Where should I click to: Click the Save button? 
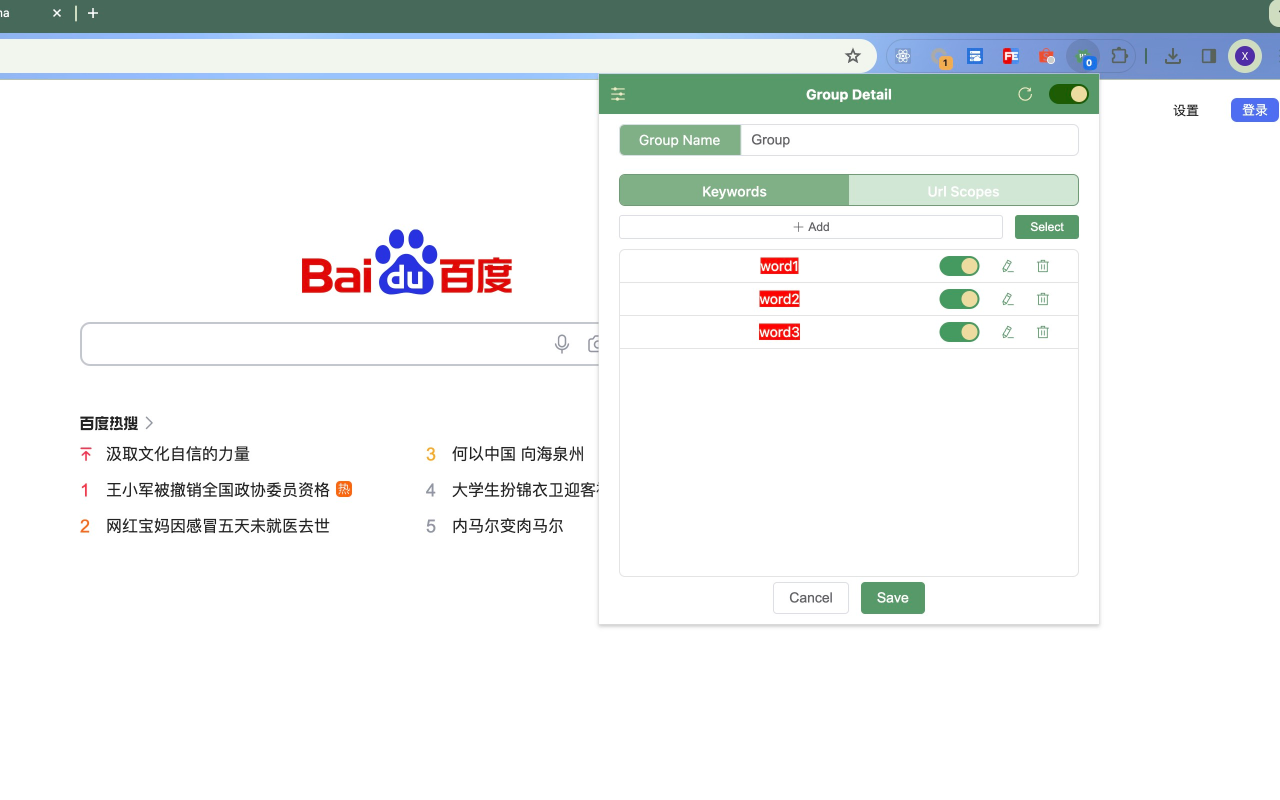click(892, 597)
